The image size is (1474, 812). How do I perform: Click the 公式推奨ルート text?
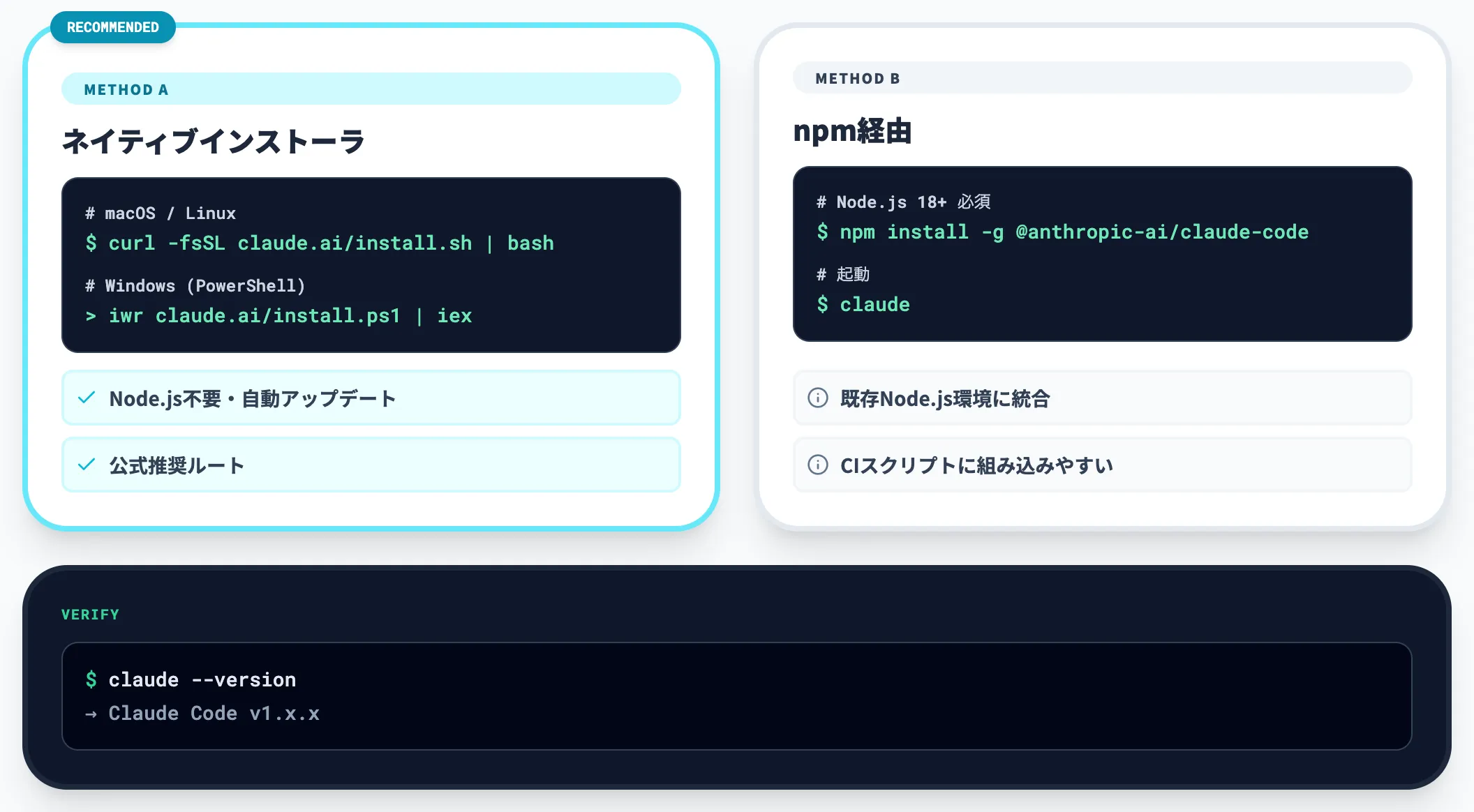[177, 466]
